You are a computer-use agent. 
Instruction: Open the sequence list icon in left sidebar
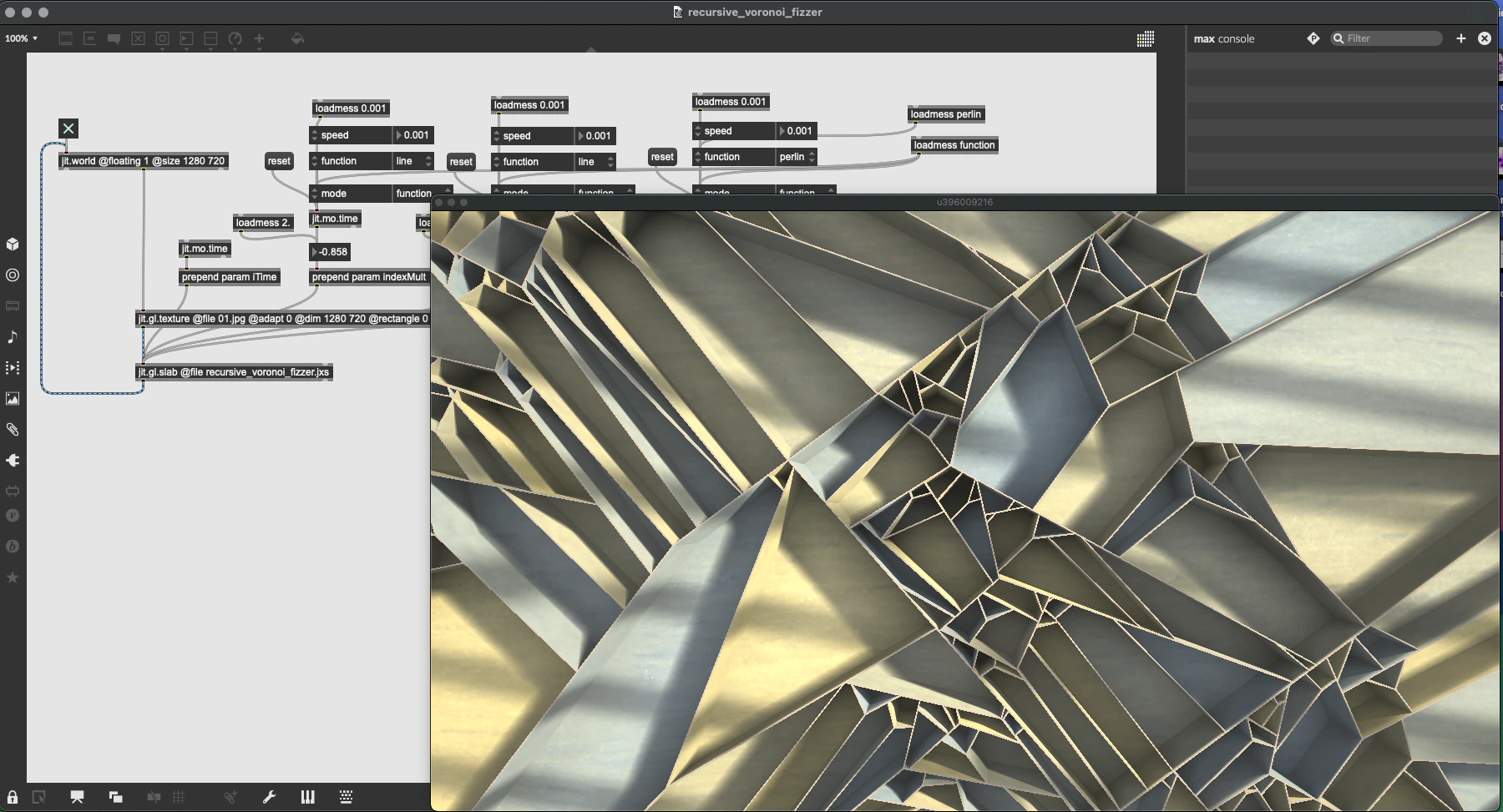tap(13, 367)
